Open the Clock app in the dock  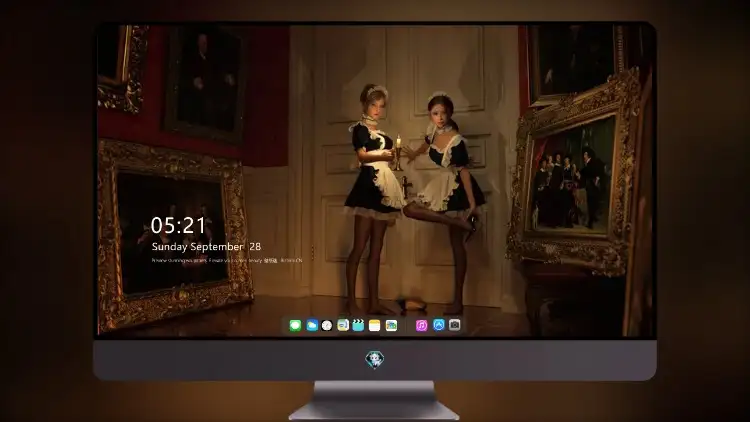(x=327, y=326)
